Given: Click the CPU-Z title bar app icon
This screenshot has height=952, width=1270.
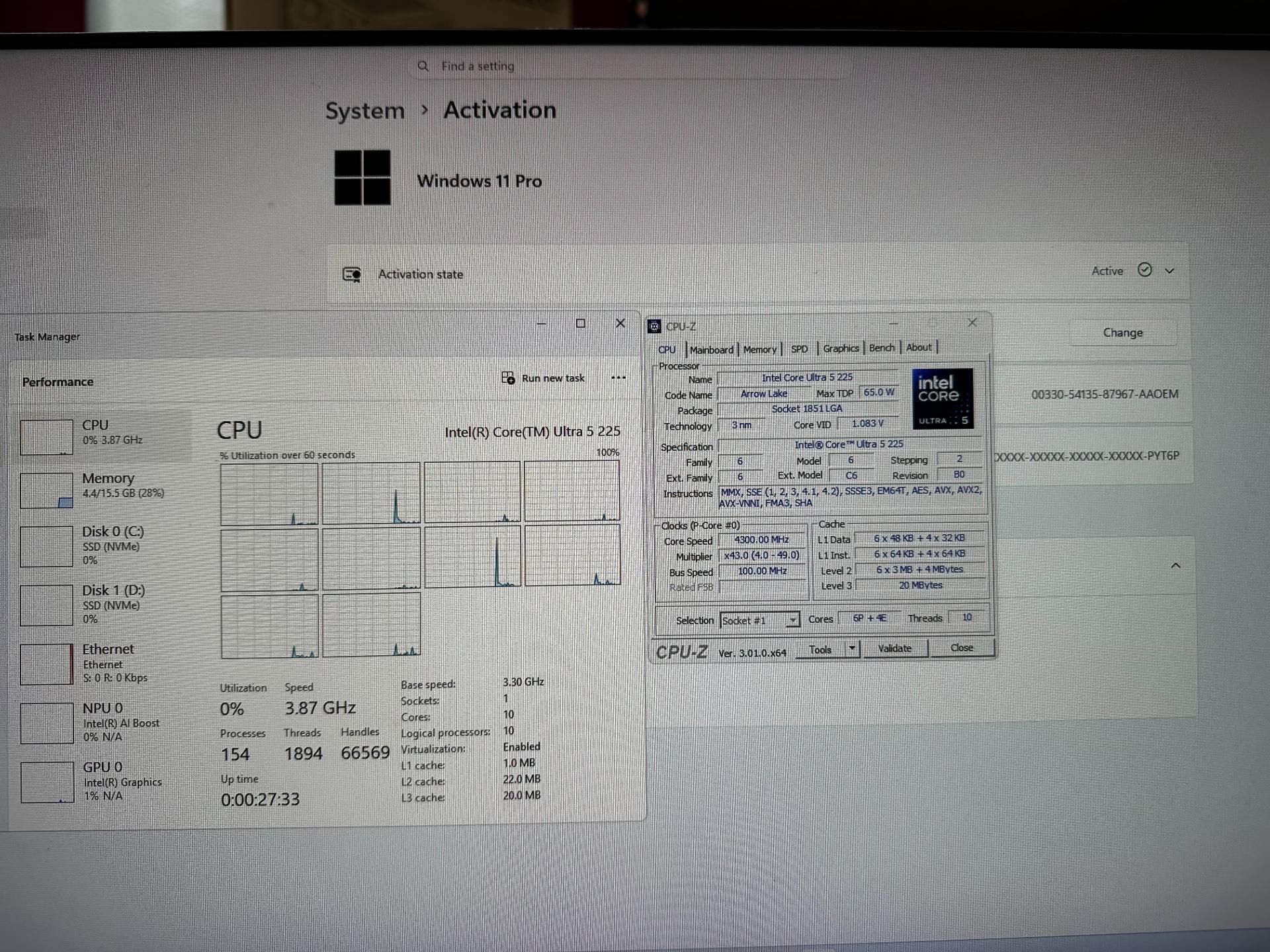Looking at the screenshot, I should (654, 326).
